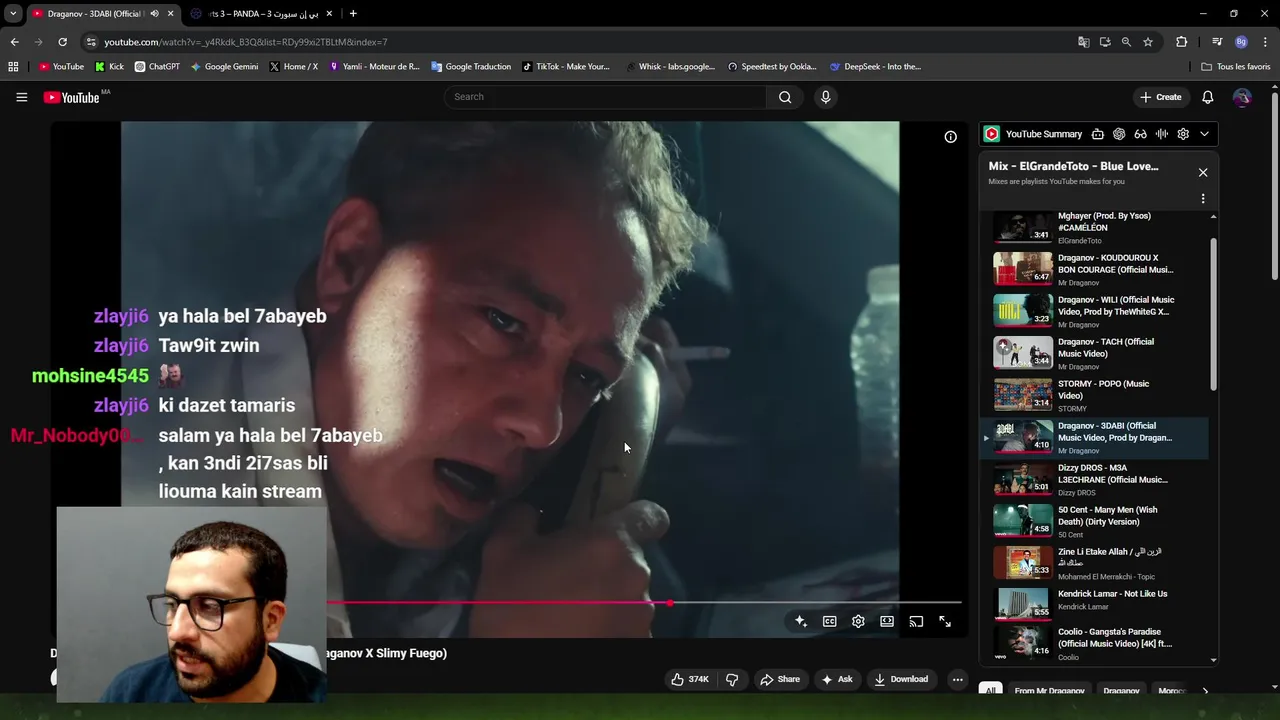The image size is (1280, 720).
Task: Switch to the PANDA browser tab
Action: (x=262, y=14)
